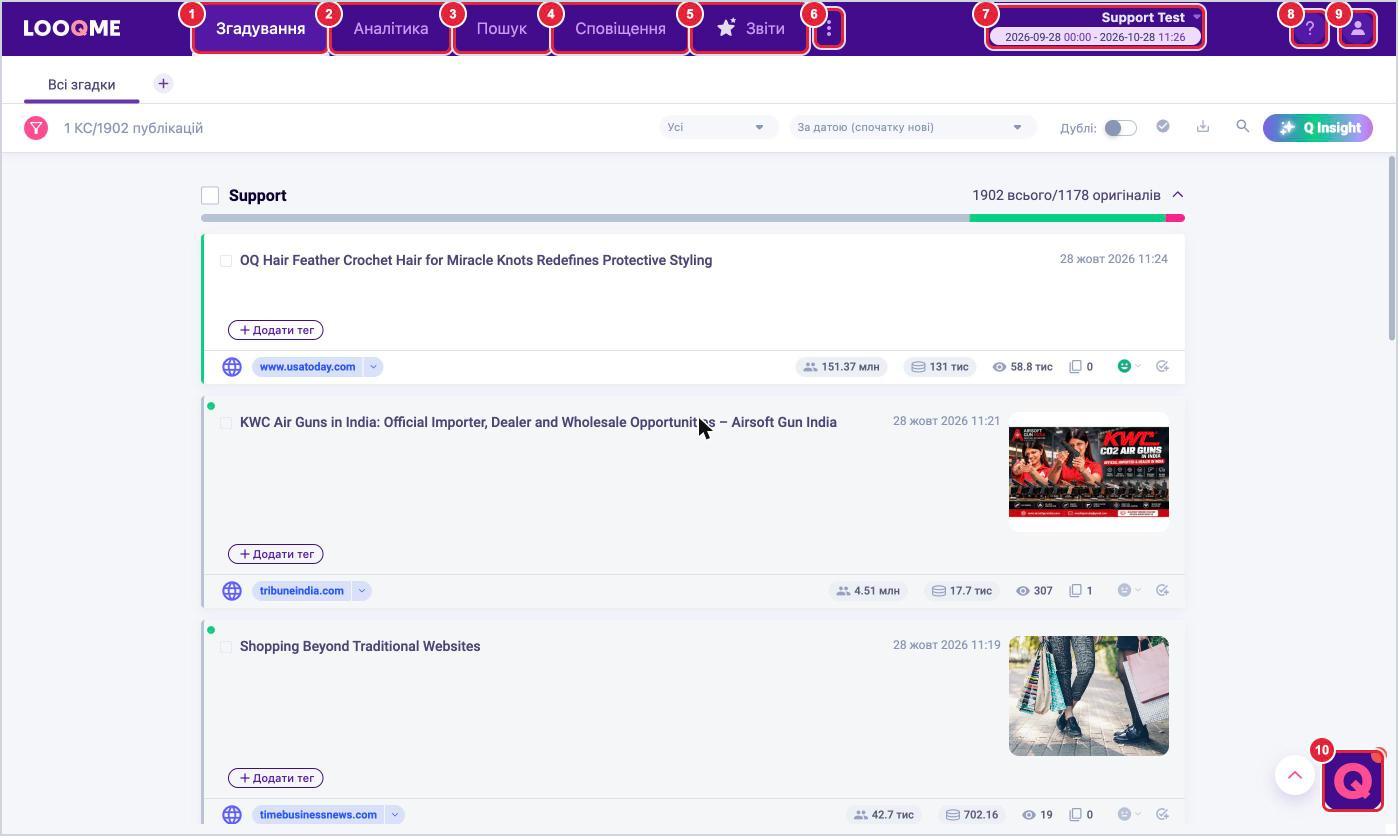The height and width of the screenshot is (836, 1398).
Task: Switch to the Аналітика tab
Action: click(391, 29)
